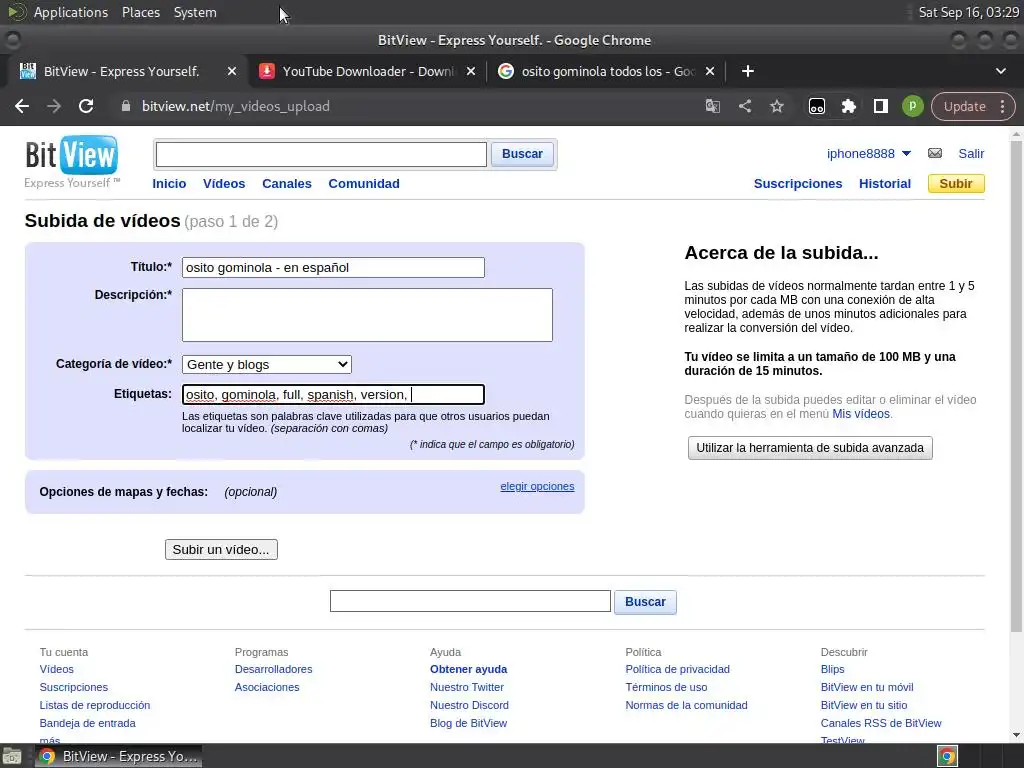
Task: Open Listas de reproducción footer link
Action: tap(95, 705)
